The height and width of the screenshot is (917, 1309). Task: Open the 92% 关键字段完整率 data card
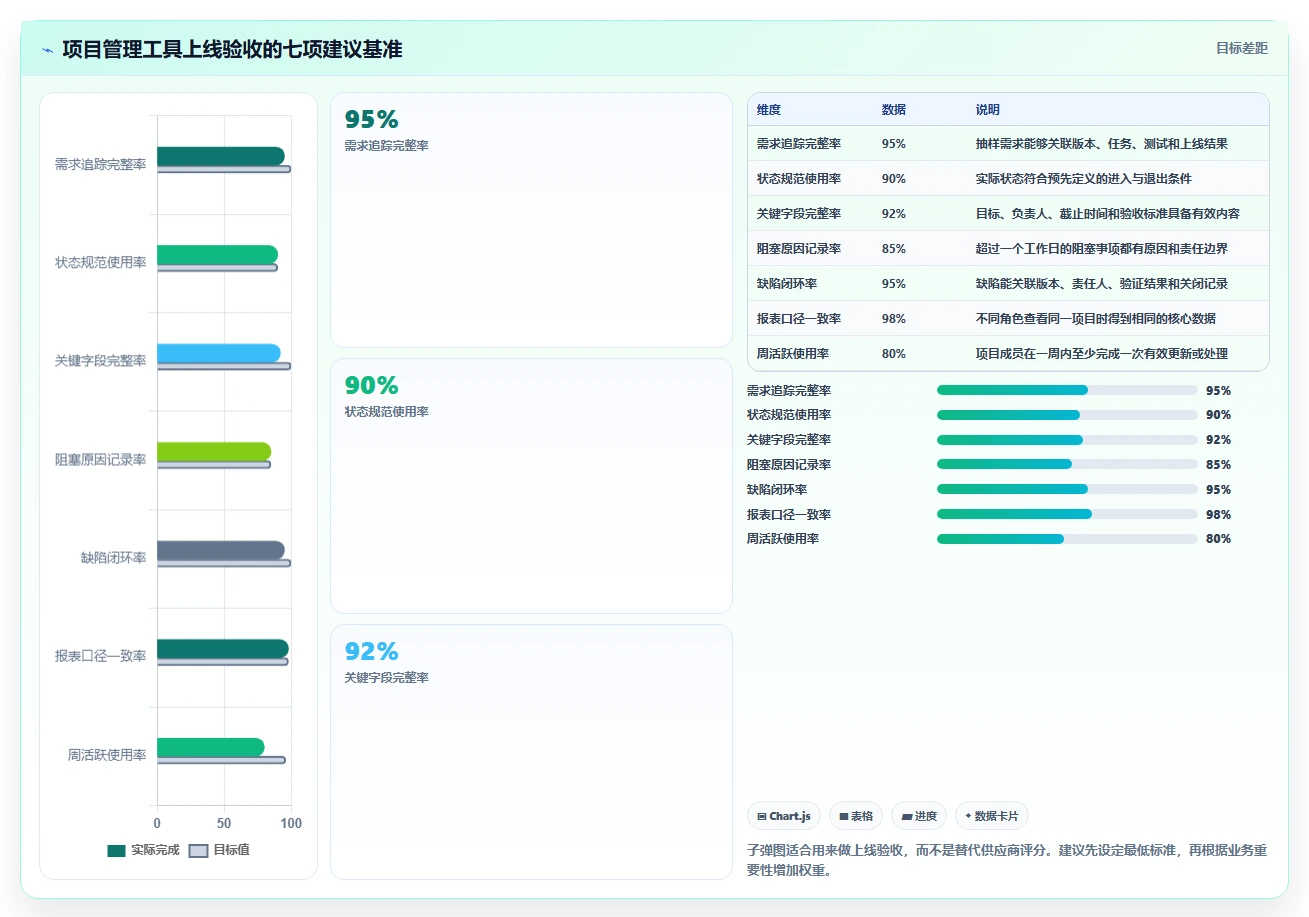531,752
